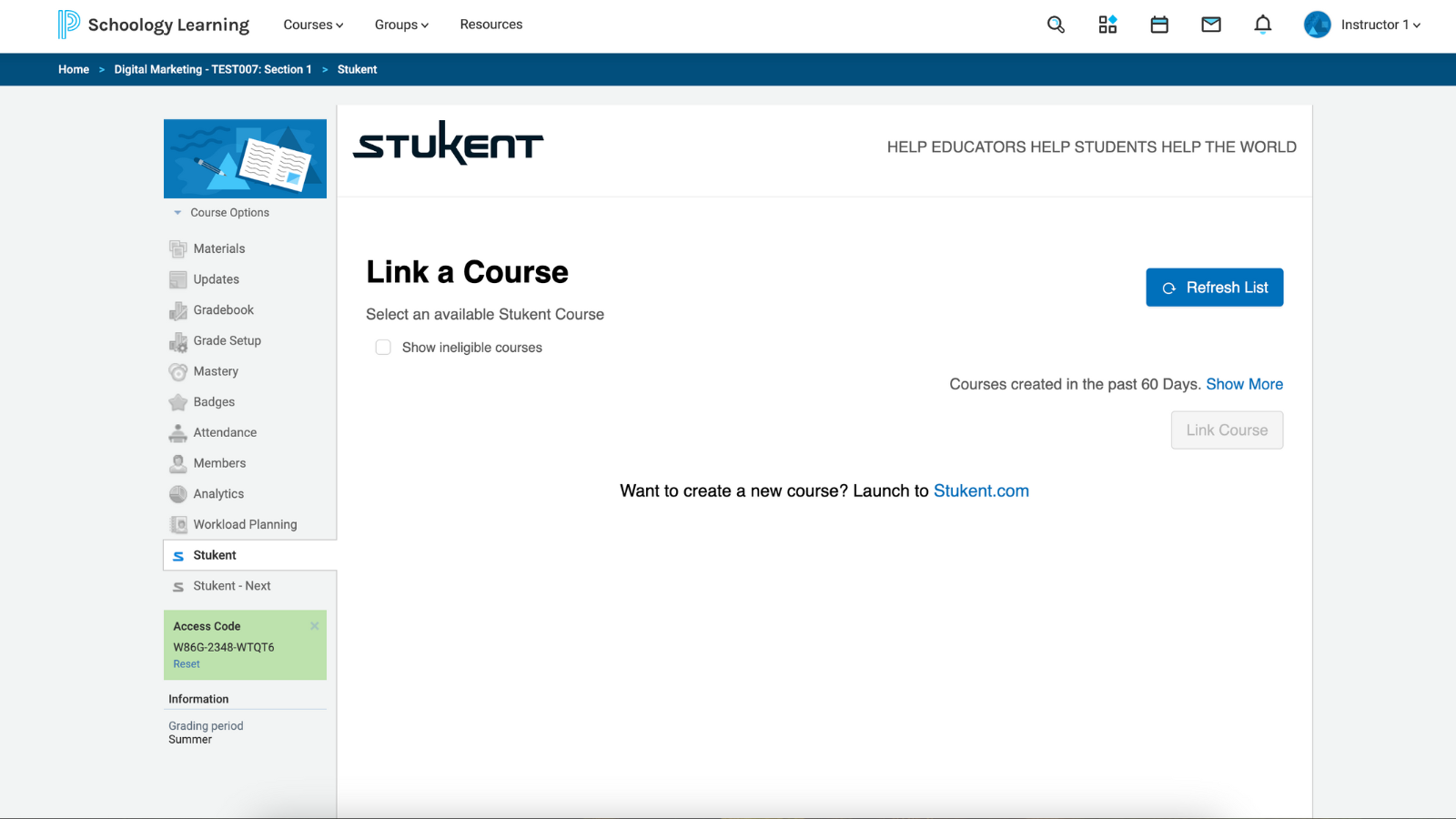
Task: Click the Stukent breadcrumb link
Action: (x=357, y=69)
